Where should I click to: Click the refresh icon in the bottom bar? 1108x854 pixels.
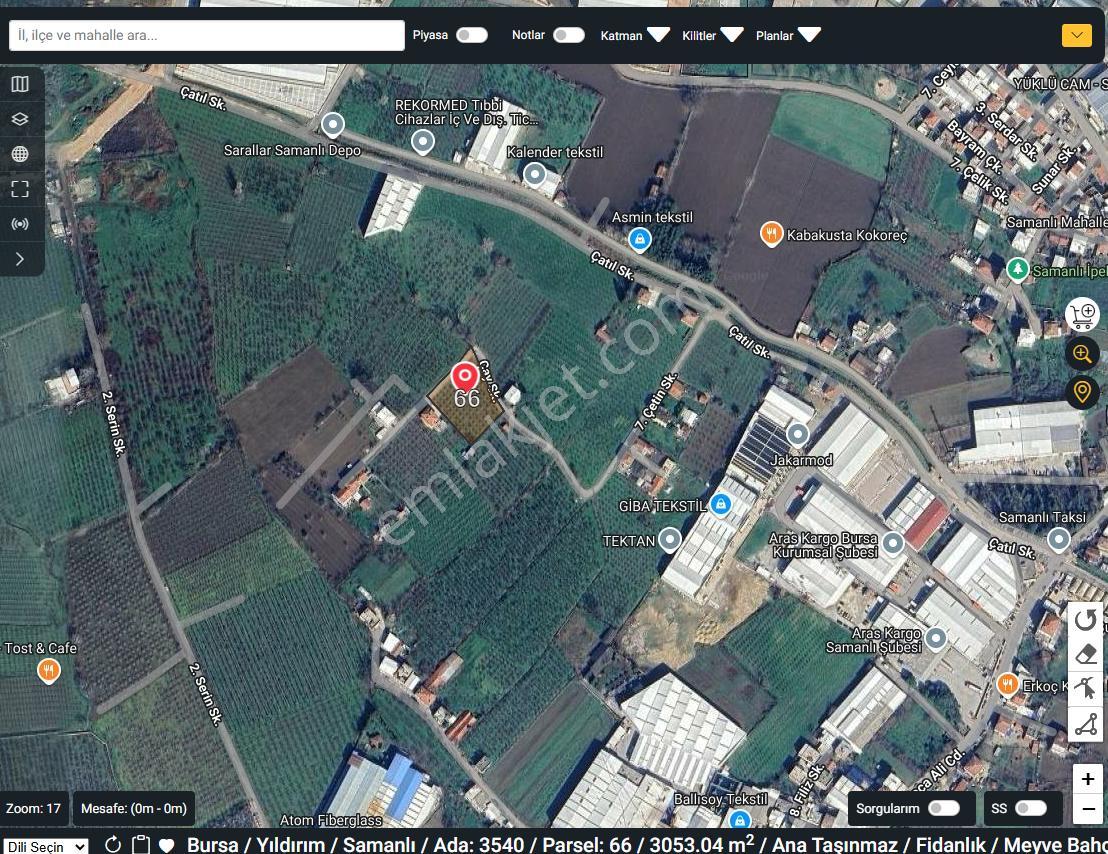pos(112,845)
